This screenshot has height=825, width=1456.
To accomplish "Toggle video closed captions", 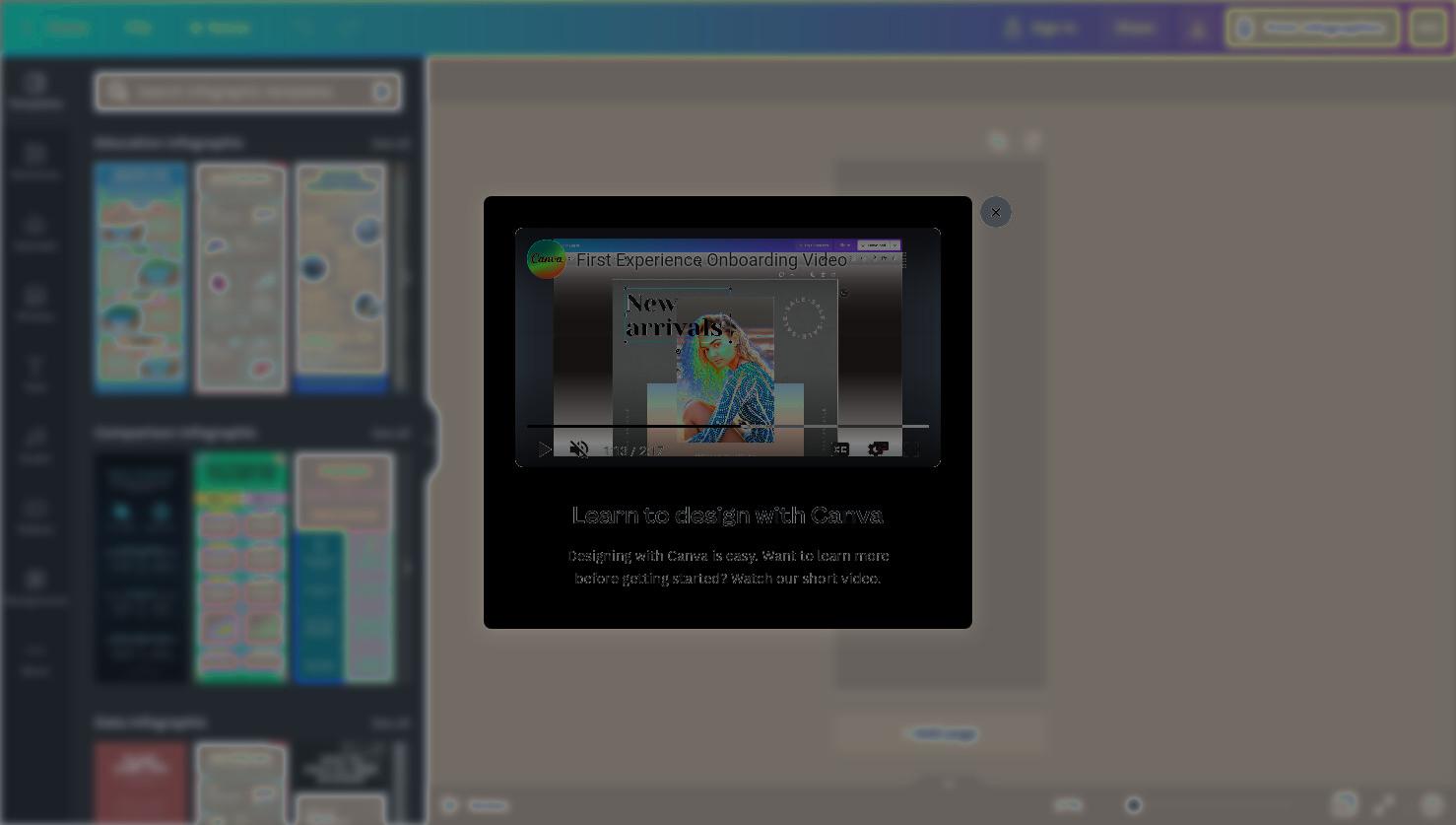I will pyautogui.click(x=839, y=449).
